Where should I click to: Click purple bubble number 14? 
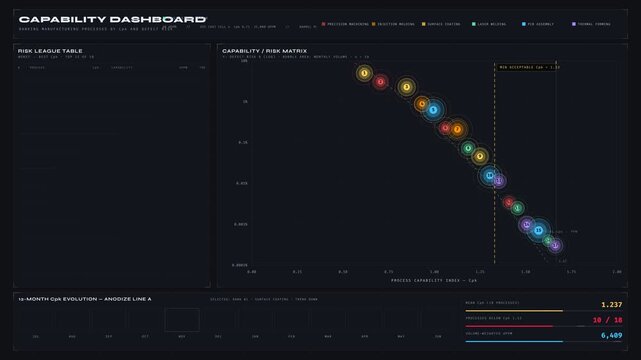click(x=527, y=224)
